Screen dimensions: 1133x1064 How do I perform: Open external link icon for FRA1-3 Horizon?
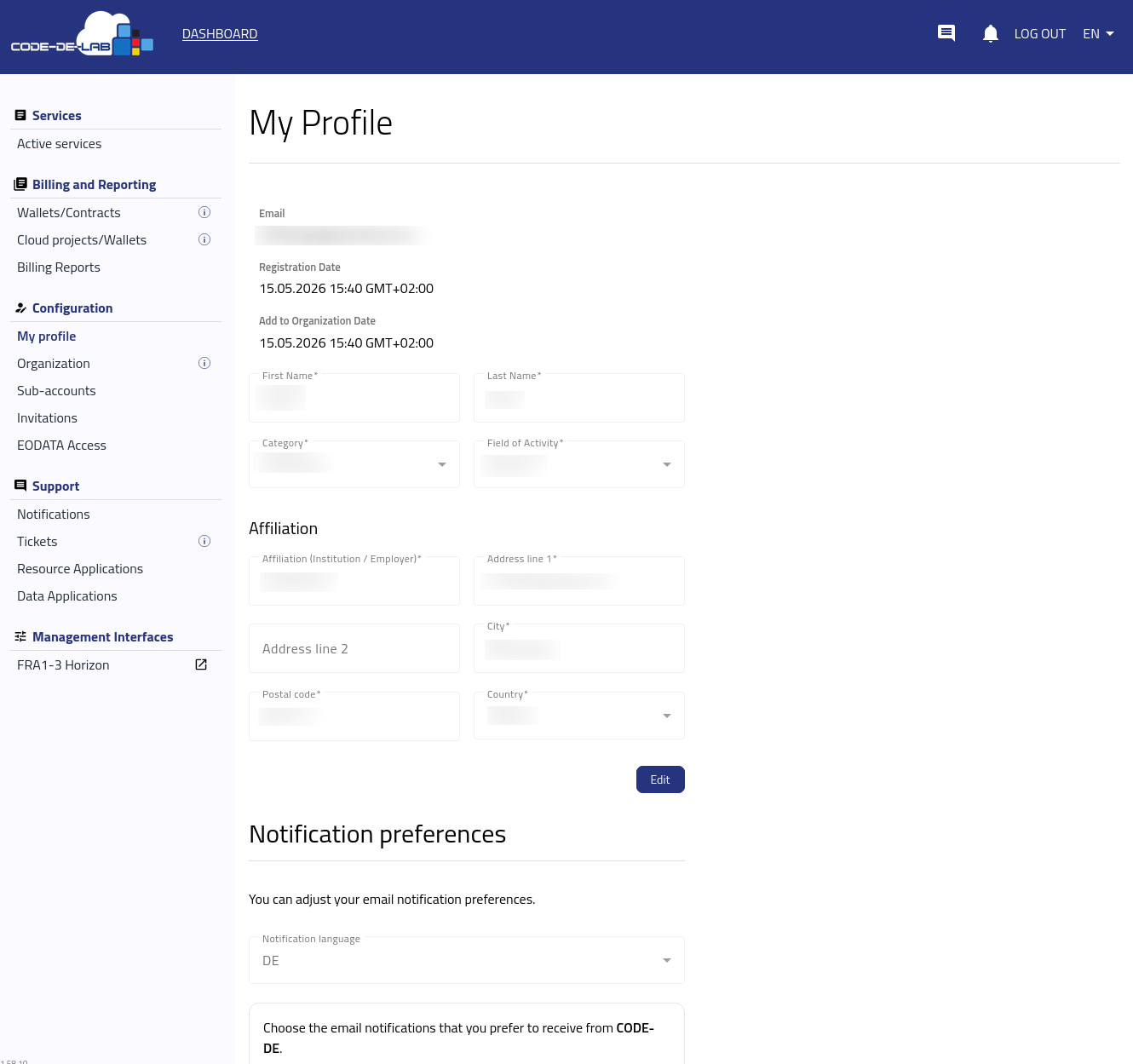tap(201, 664)
